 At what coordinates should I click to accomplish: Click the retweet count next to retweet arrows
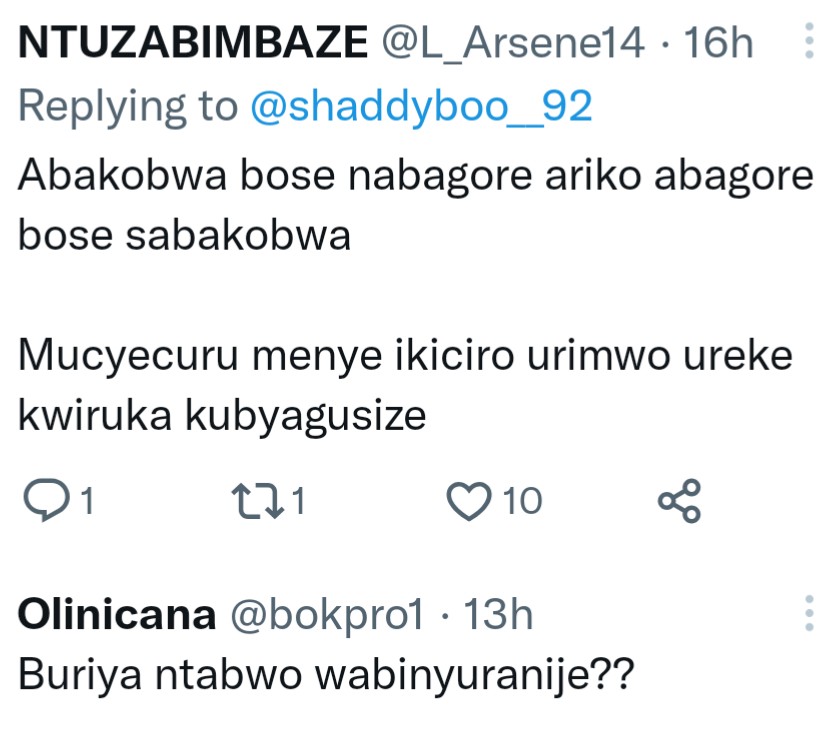coord(296,502)
